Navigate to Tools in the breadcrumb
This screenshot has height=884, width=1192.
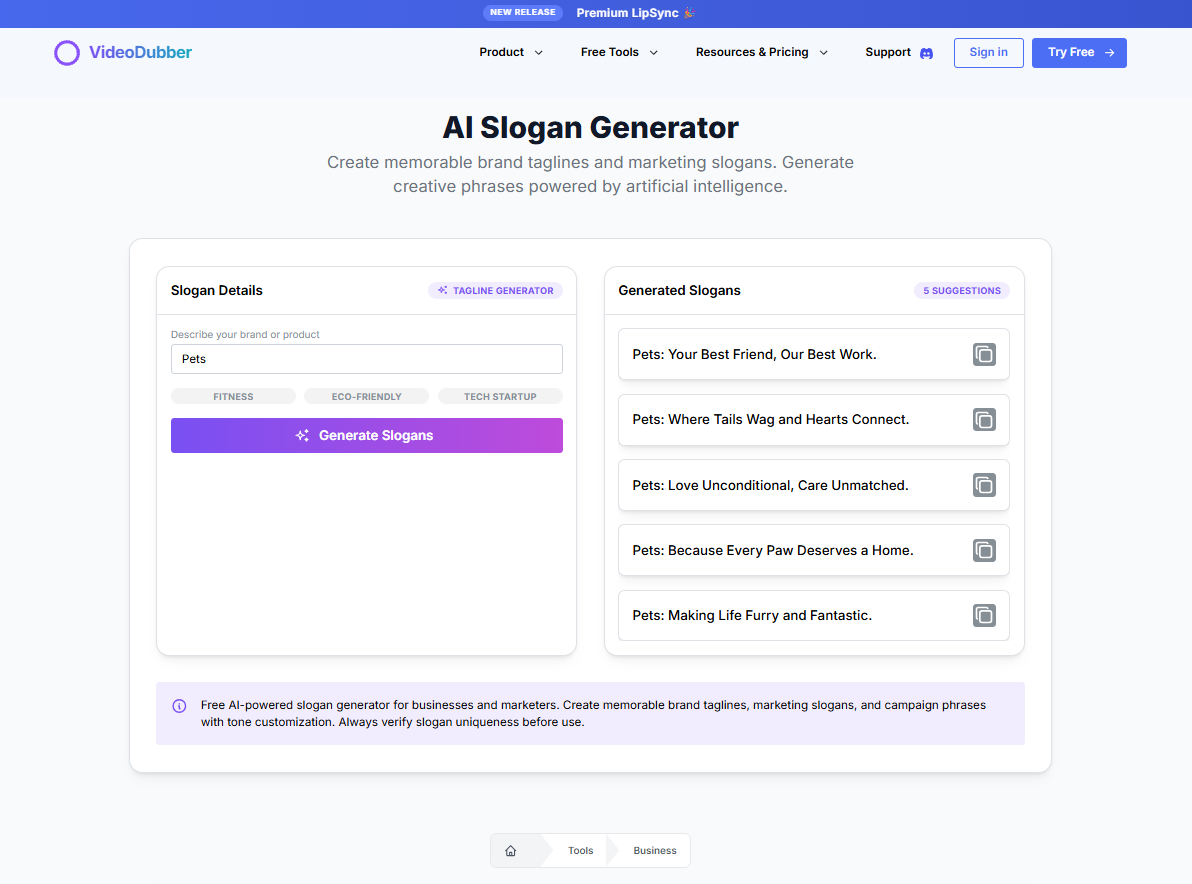(x=580, y=850)
